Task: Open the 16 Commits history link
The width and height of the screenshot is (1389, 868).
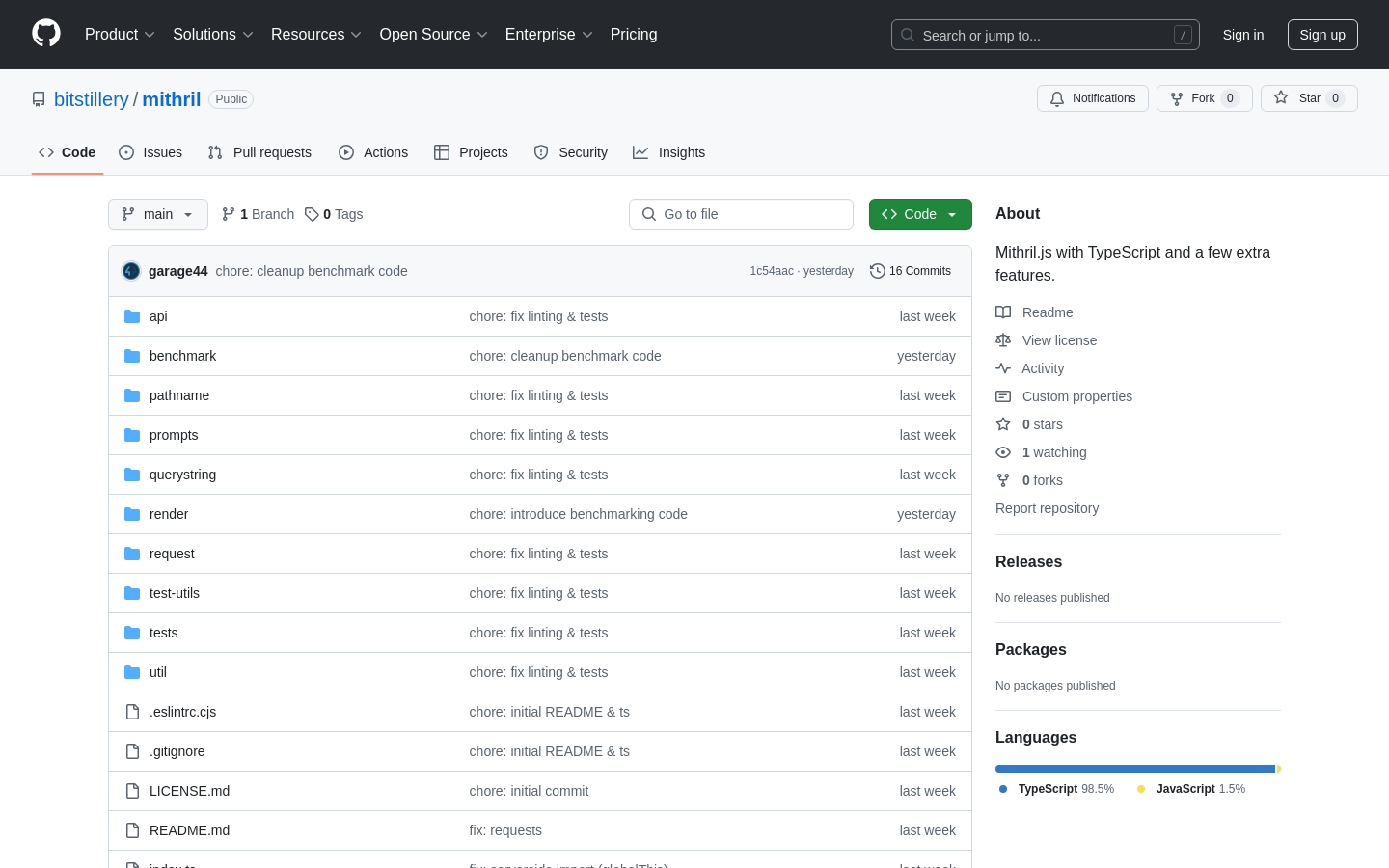Action: (x=911, y=271)
